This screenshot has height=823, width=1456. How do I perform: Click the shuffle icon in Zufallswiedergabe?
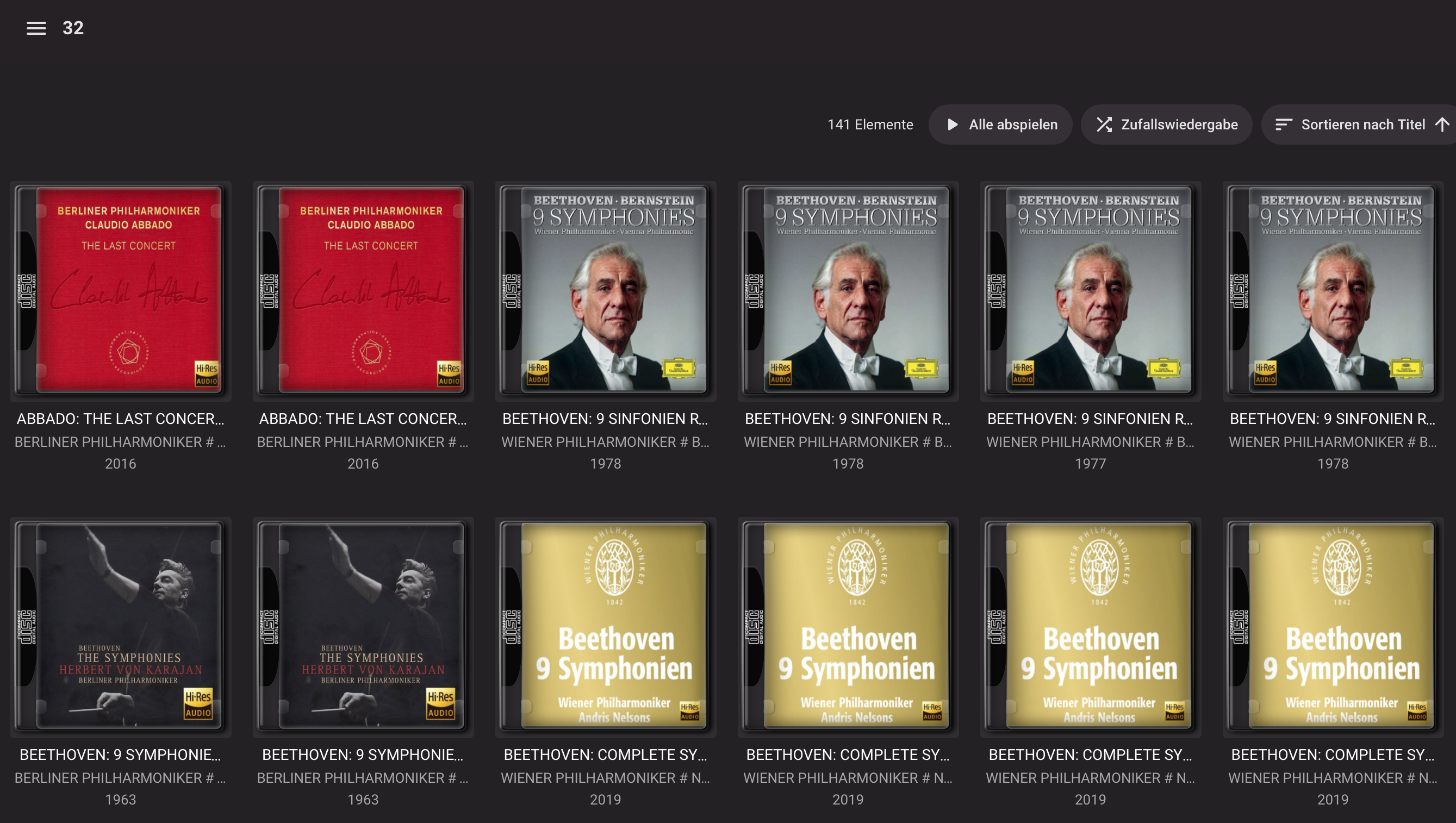coord(1104,124)
